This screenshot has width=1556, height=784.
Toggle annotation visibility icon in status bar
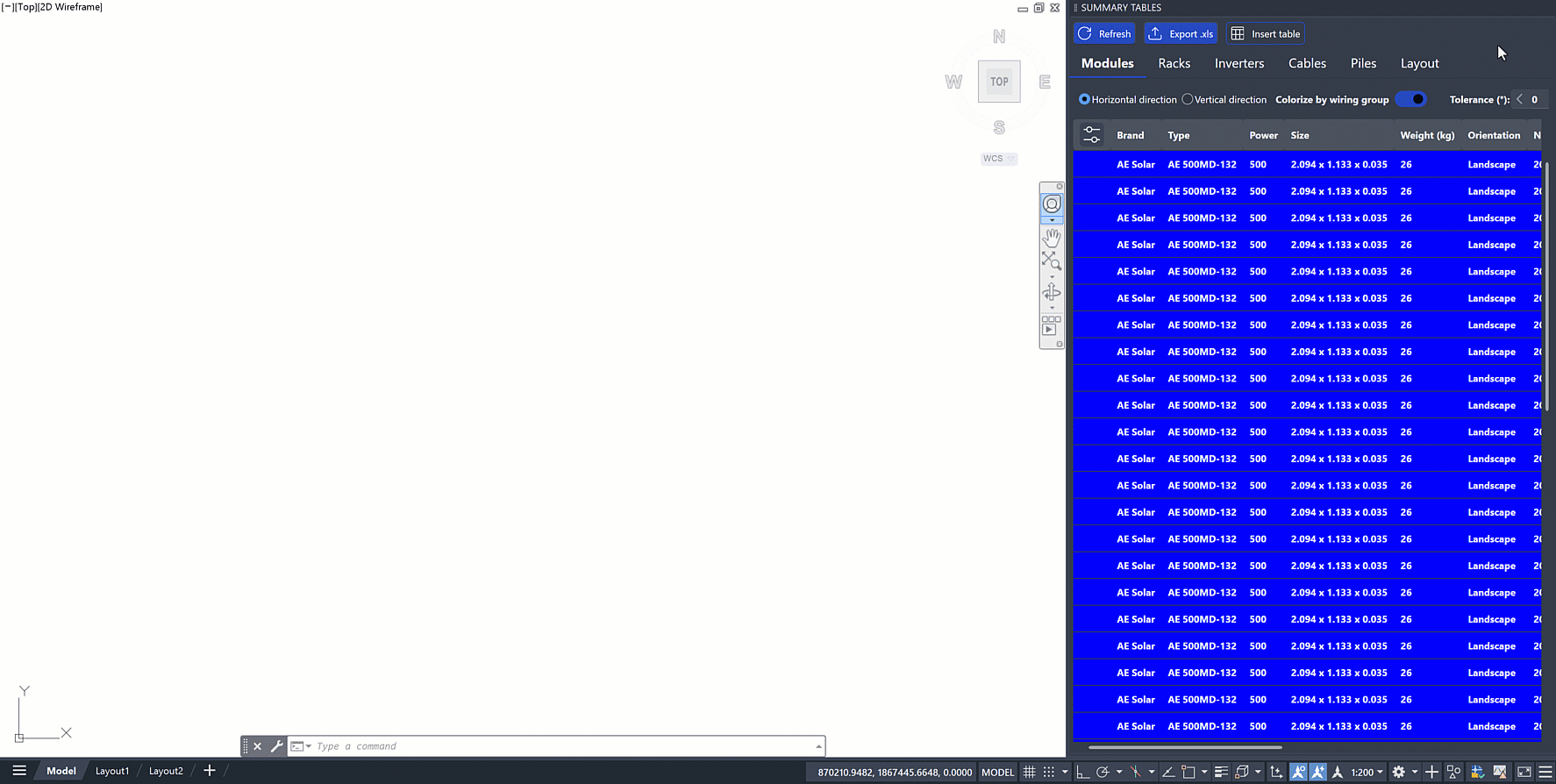pos(1298,772)
